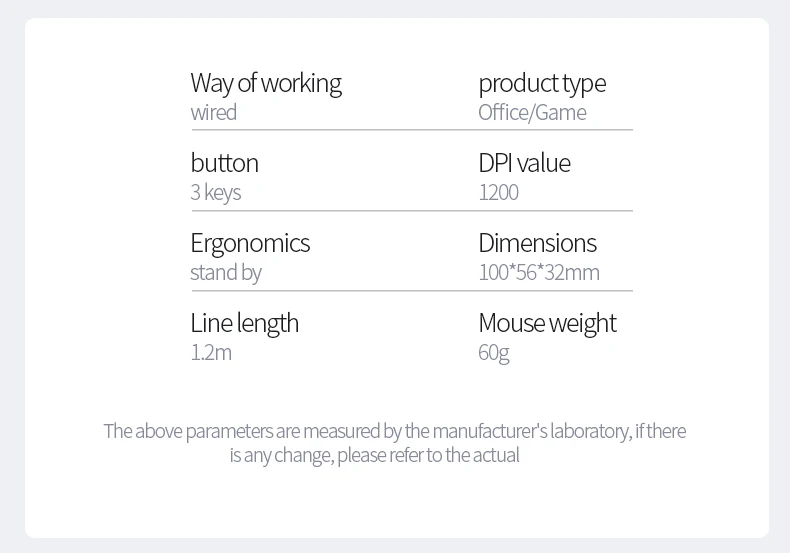Select the "1.2m" line length value

(210, 352)
